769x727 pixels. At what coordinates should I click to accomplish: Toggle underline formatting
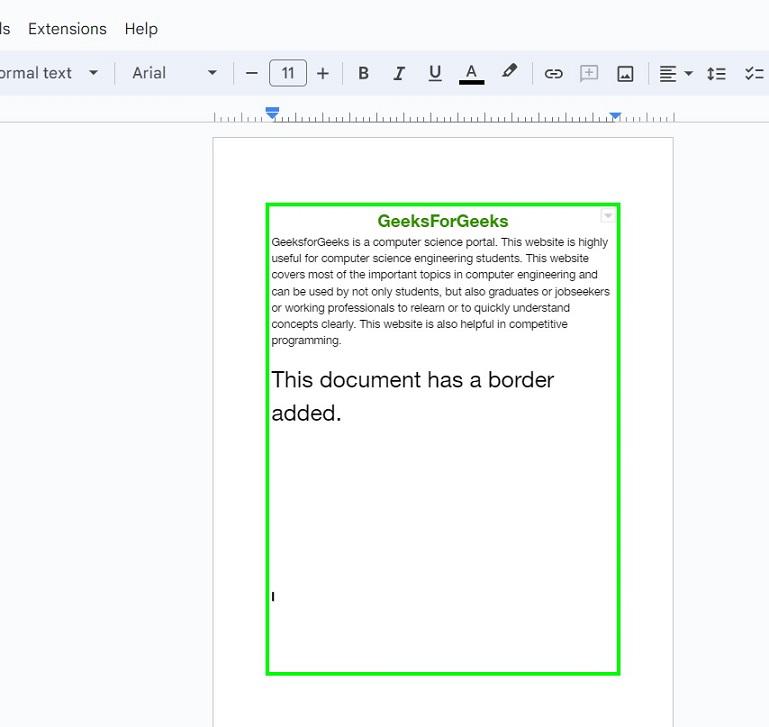(434, 73)
